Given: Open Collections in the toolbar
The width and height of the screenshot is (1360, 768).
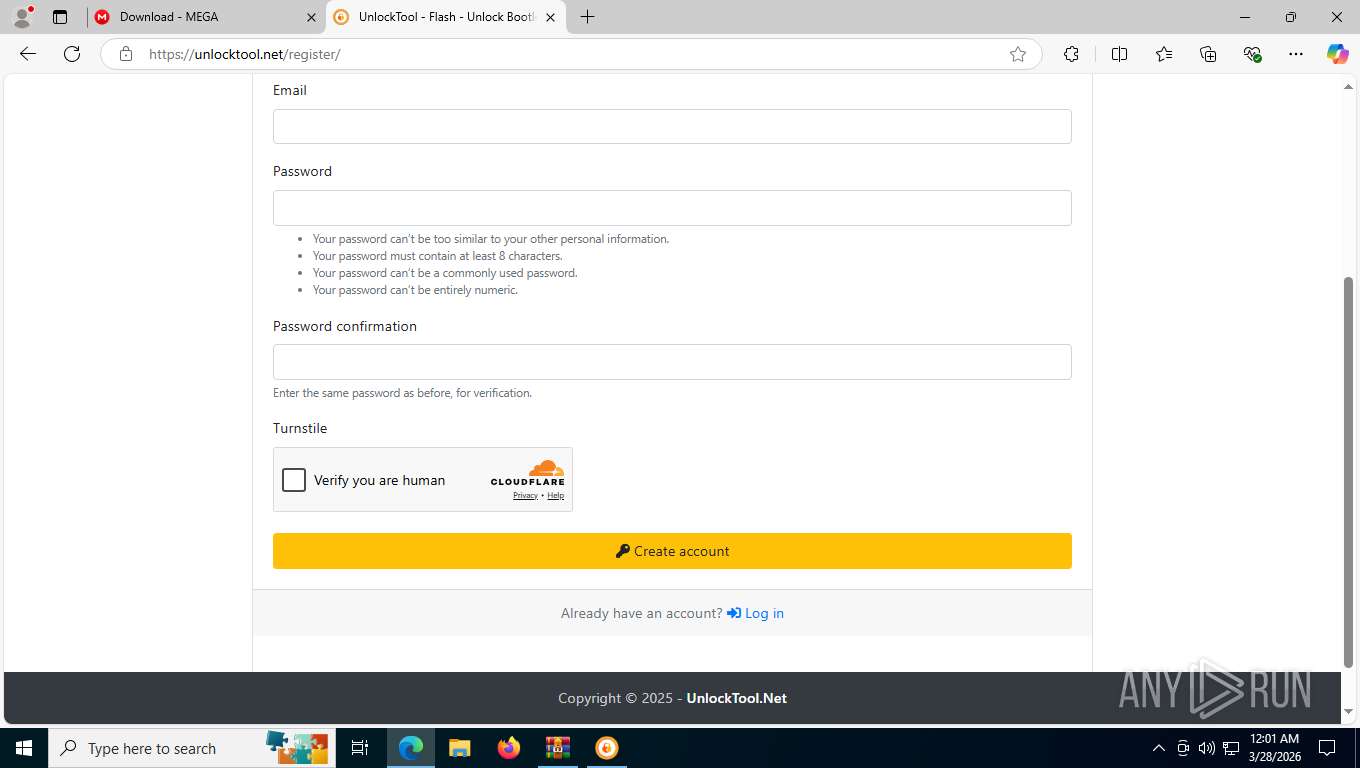Looking at the screenshot, I should click(x=1208, y=54).
